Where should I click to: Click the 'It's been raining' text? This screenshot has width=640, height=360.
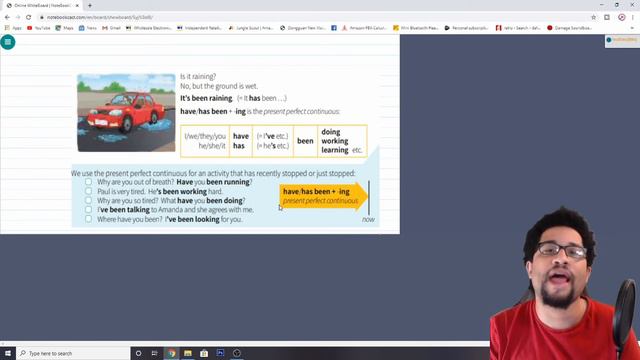[206, 98]
